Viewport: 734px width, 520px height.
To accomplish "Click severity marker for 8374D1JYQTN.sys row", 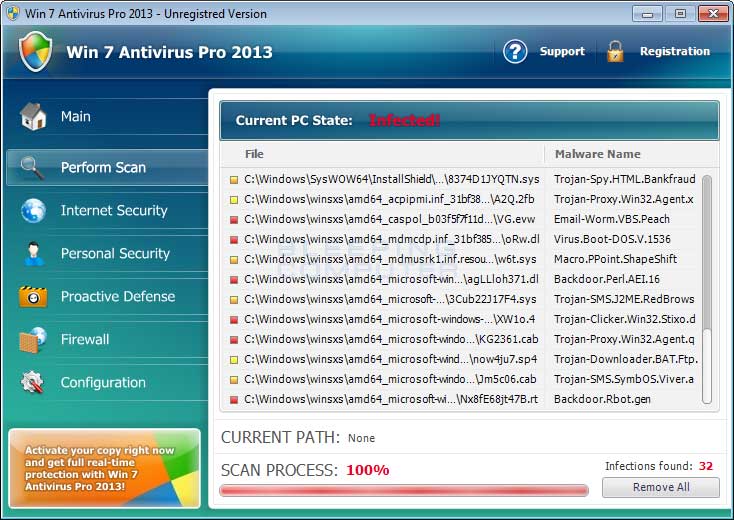I will (x=234, y=180).
